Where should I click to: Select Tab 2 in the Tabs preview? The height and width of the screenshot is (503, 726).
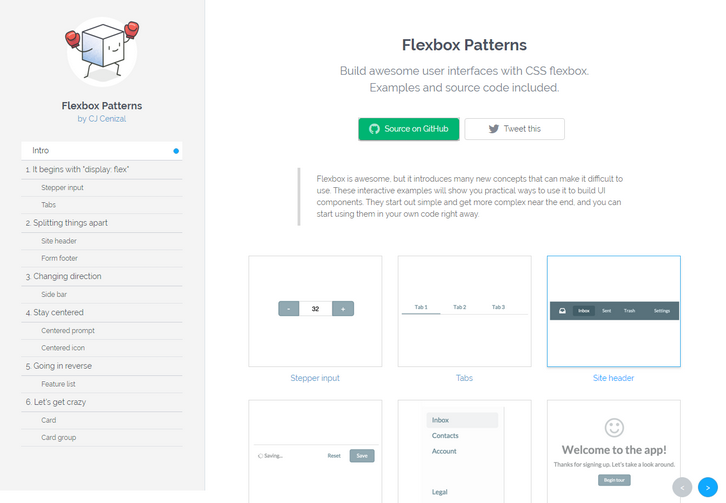point(459,307)
